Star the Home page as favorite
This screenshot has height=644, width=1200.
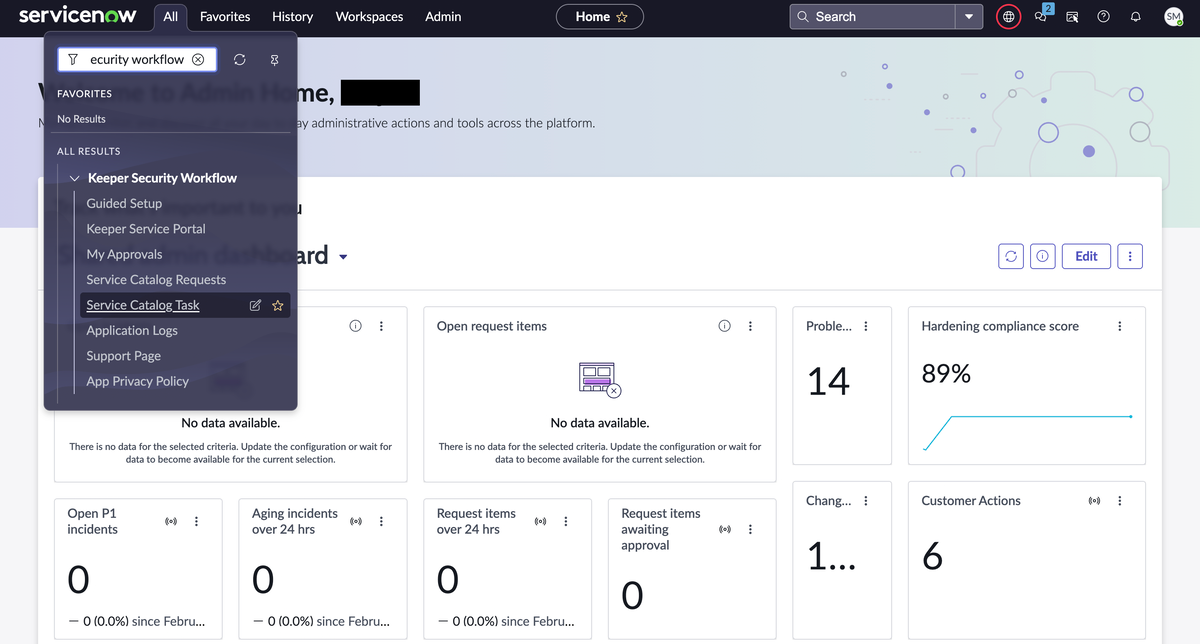(x=622, y=17)
